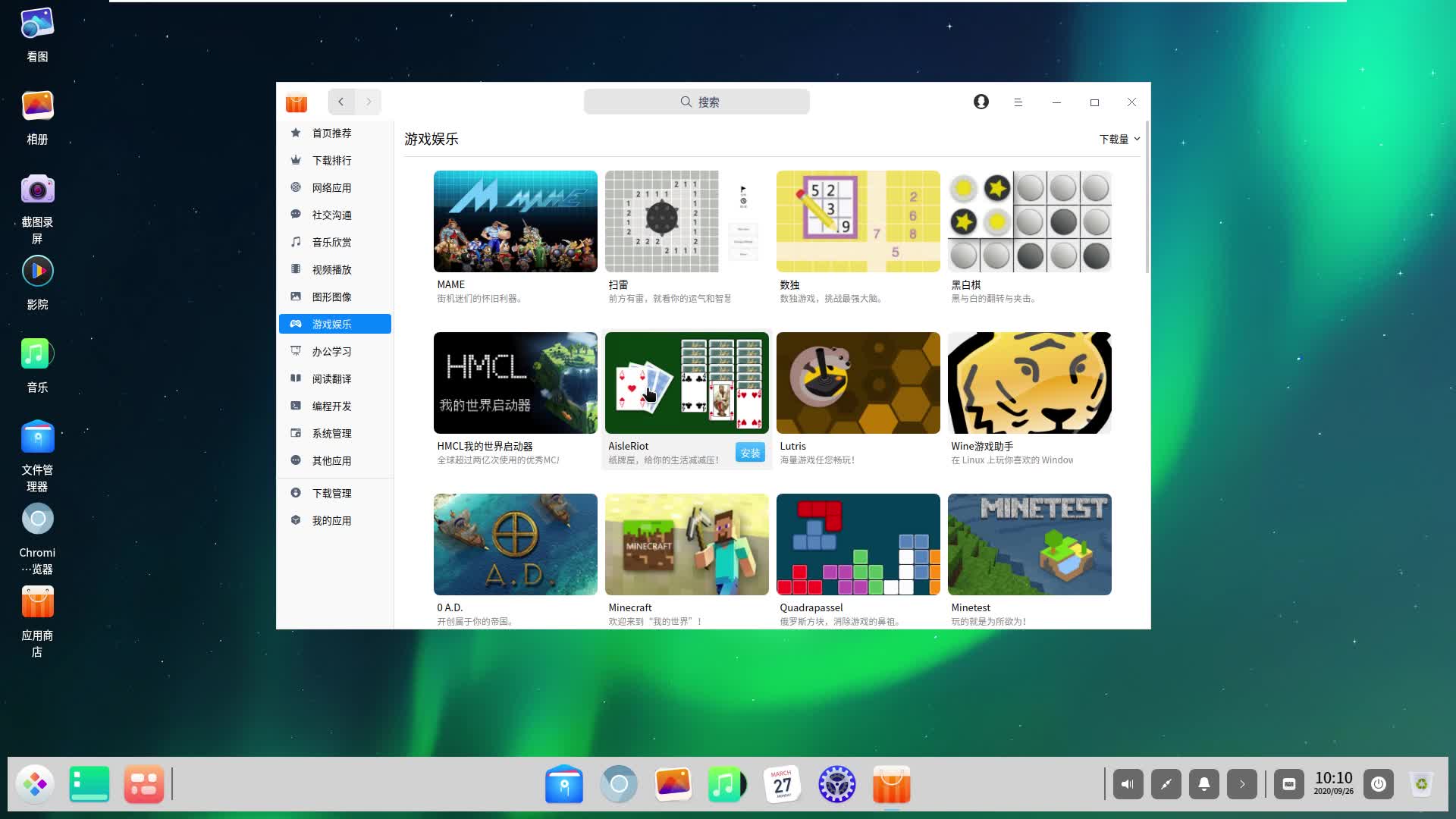Expand hidden tray icons with the arrow

coord(1243,784)
